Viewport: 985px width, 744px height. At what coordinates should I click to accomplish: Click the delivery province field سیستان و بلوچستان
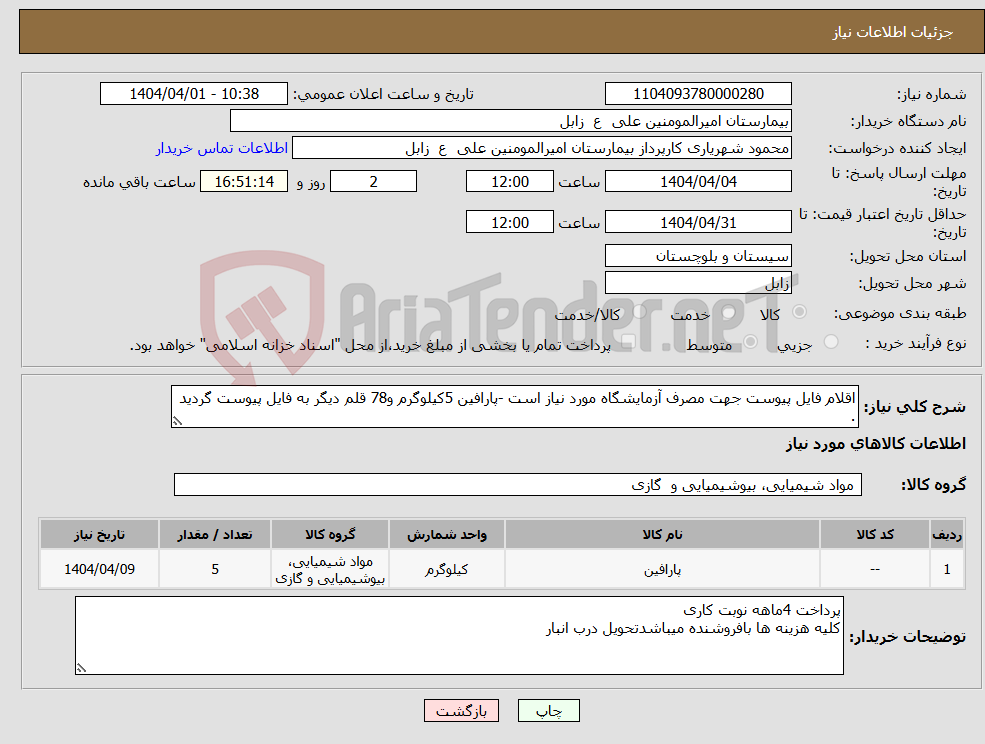698,256
